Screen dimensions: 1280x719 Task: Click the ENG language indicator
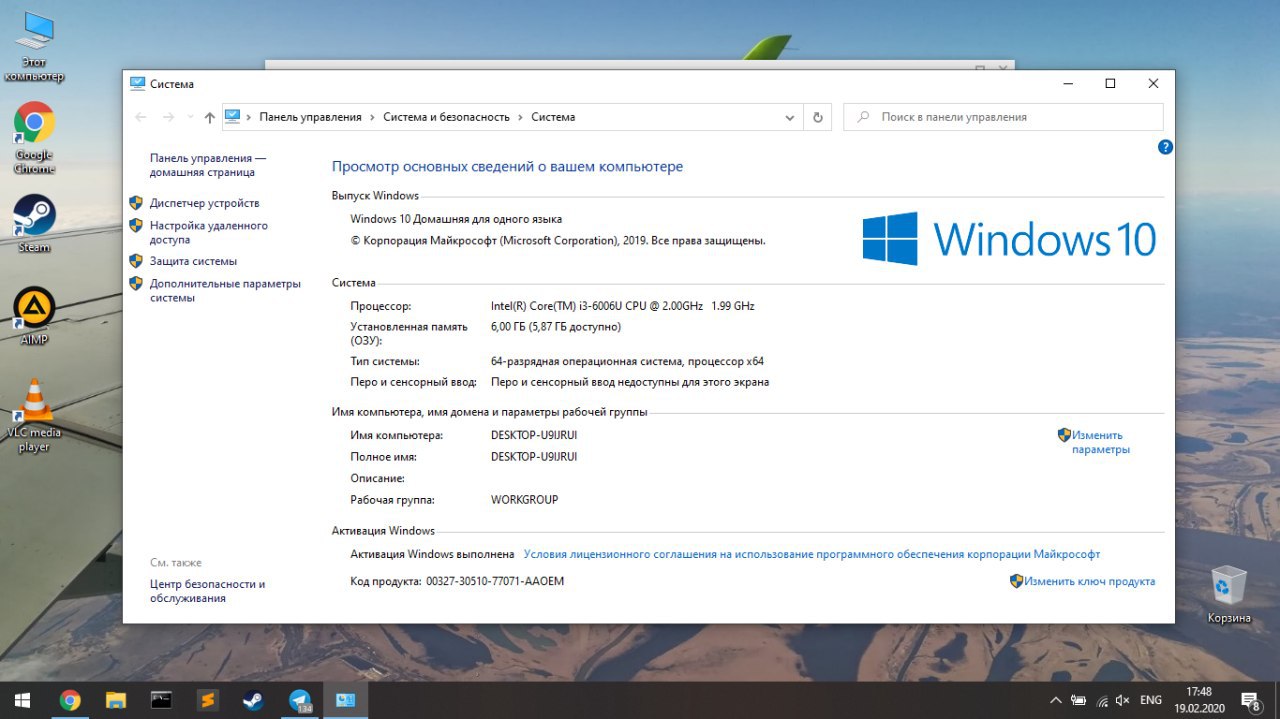point(1150,700)
